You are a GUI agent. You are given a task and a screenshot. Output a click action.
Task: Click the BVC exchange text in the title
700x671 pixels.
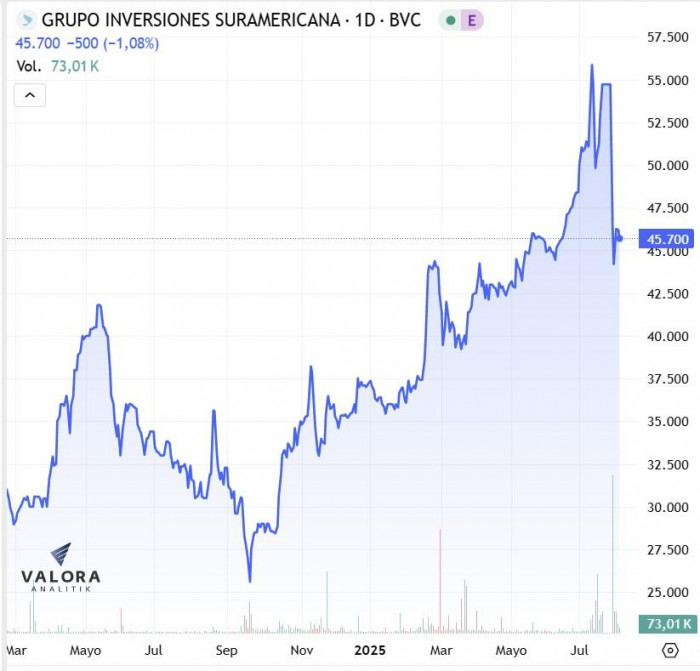(405, 20)
